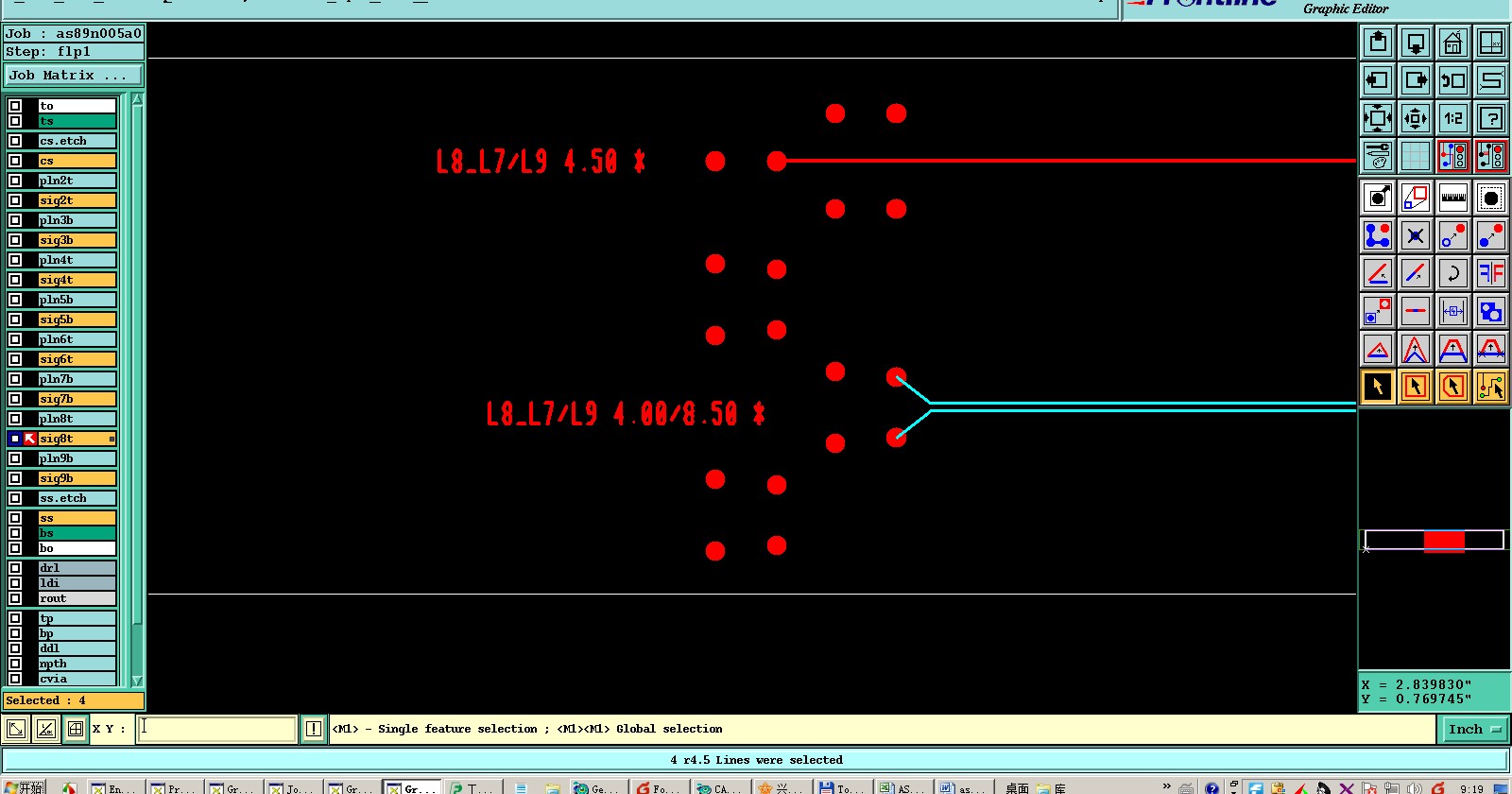Select the black arrow pointer selection tool
Screen dimensions: 1512x794
coord(1378,387)
